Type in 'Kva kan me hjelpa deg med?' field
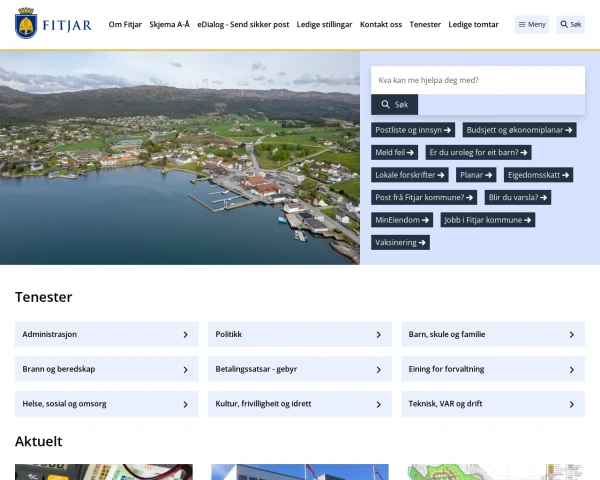The height and width of the screenshot is (480, 600). [x=477, y=80]
